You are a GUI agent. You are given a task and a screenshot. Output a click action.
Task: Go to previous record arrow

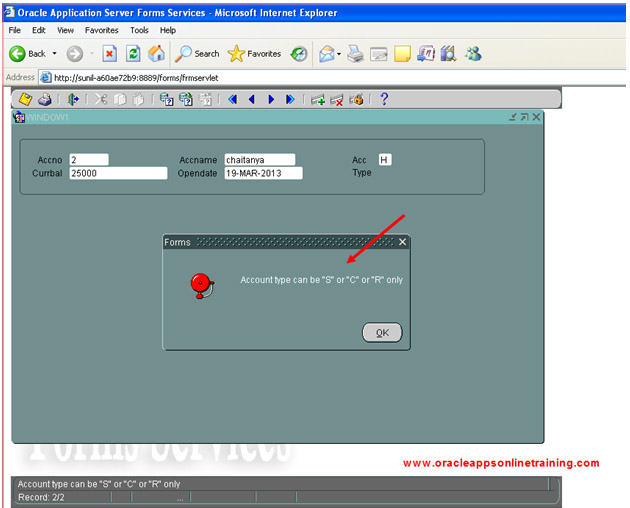[252, 99]
